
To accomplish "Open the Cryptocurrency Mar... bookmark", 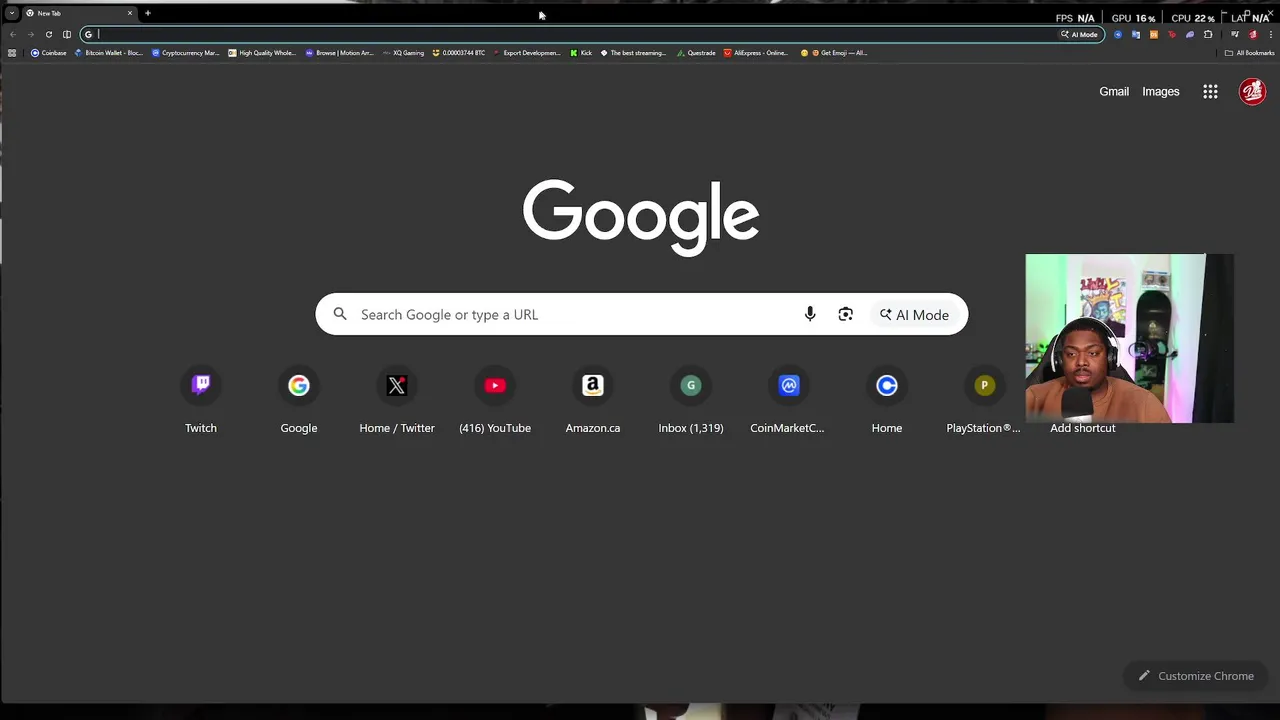I will 185,53.
